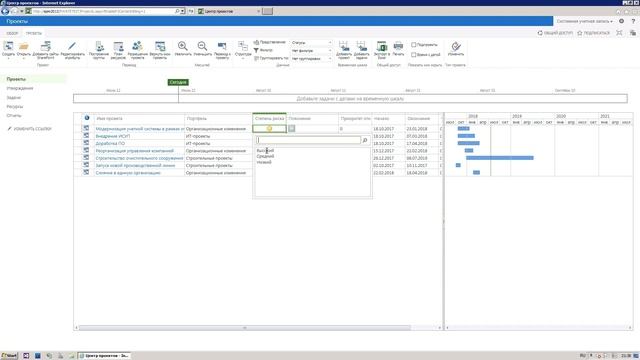
Task: Click Add Tasks to timeline icon
Action: click(361, 49)
